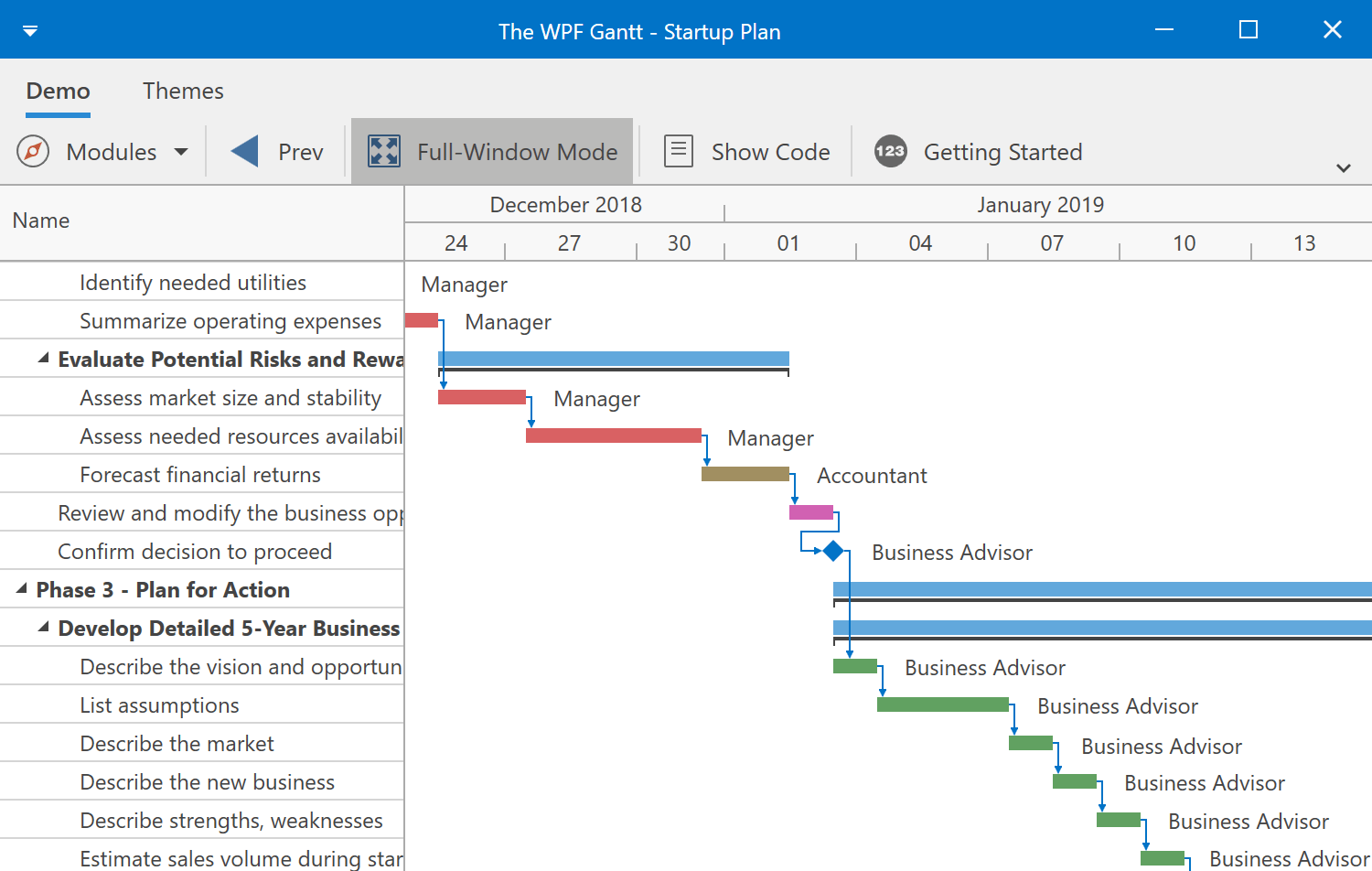Click the Prev back-arrow icon
Viewport: 1372px width, 871px height.
coord(242,151)
